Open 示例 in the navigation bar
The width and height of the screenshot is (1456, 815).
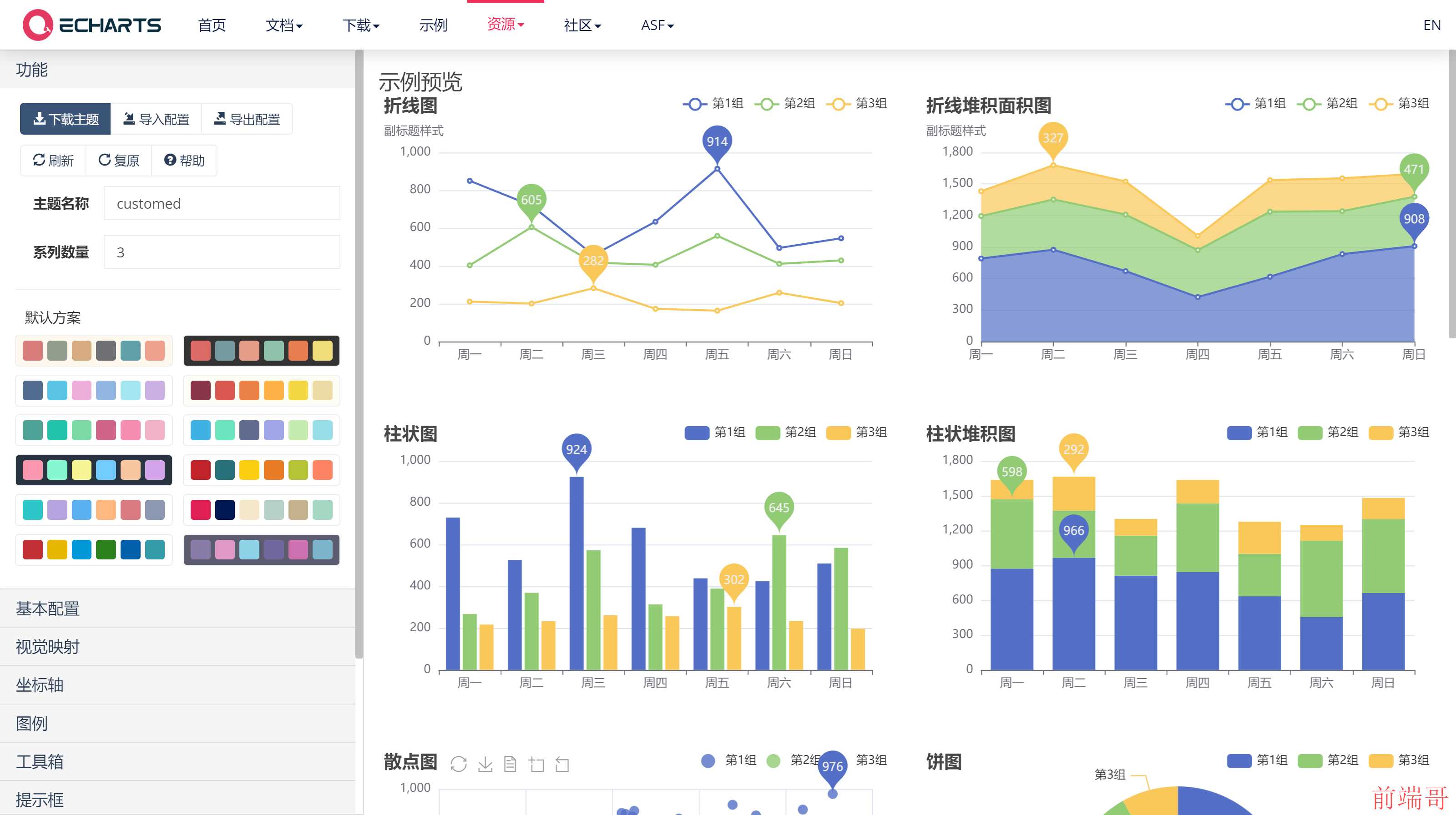434,25
